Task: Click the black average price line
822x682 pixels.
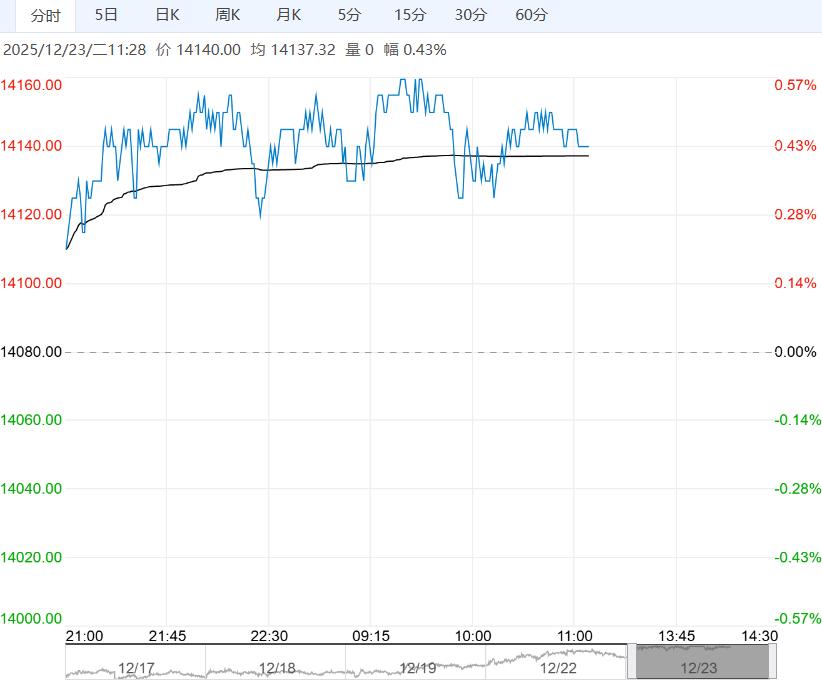Action: point(300,168)
